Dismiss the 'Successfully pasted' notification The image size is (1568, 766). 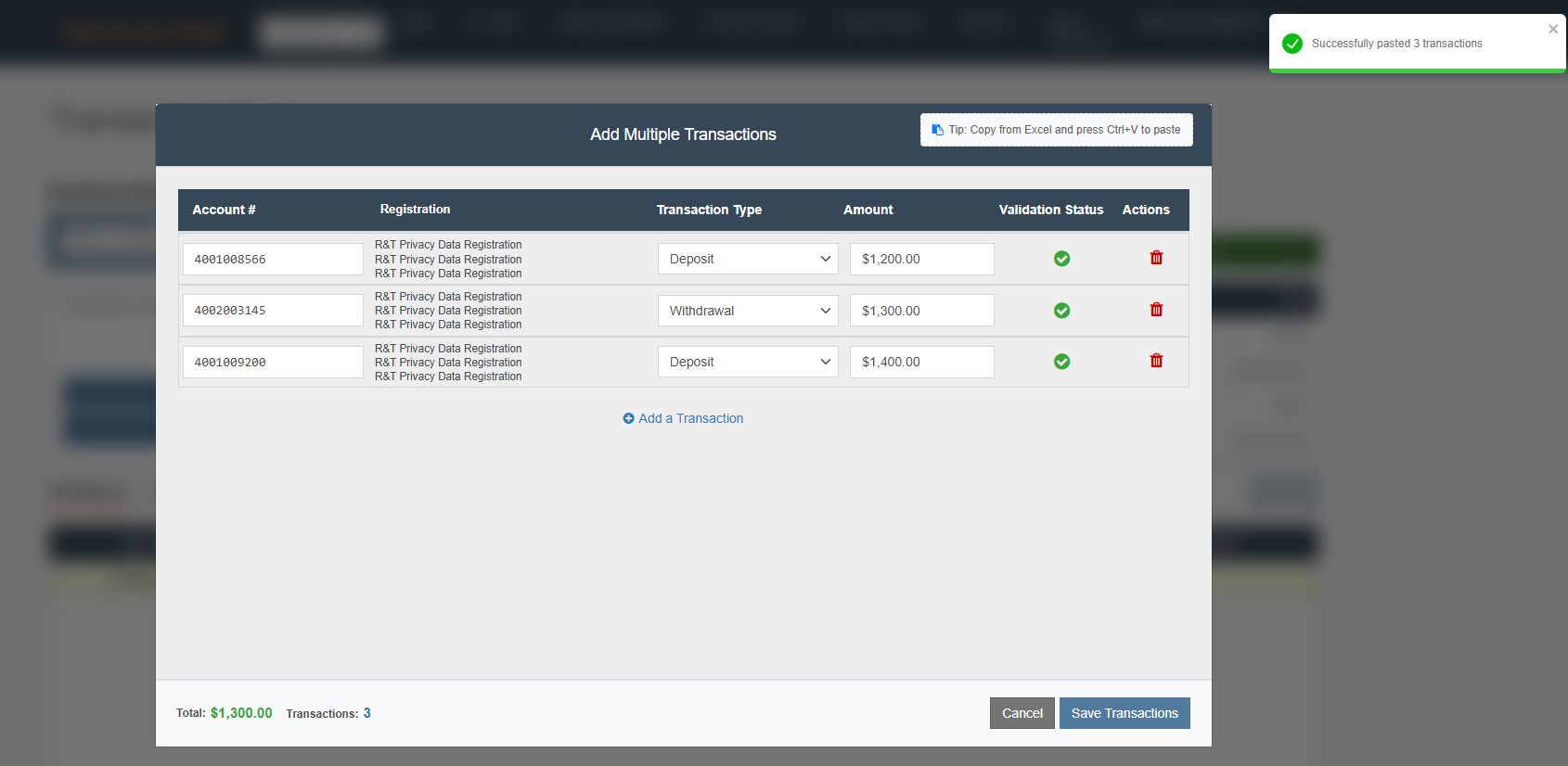[1553, 29]
